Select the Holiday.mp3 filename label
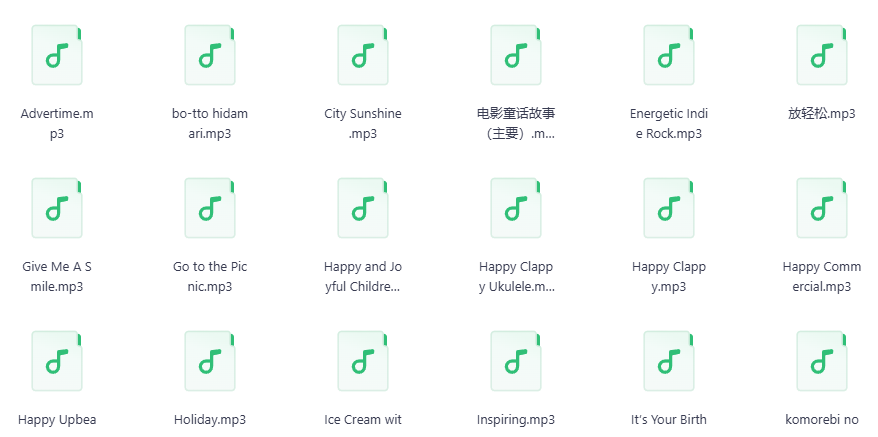Image resolution: width=878 pixels, height=437 pixels. 210,420
